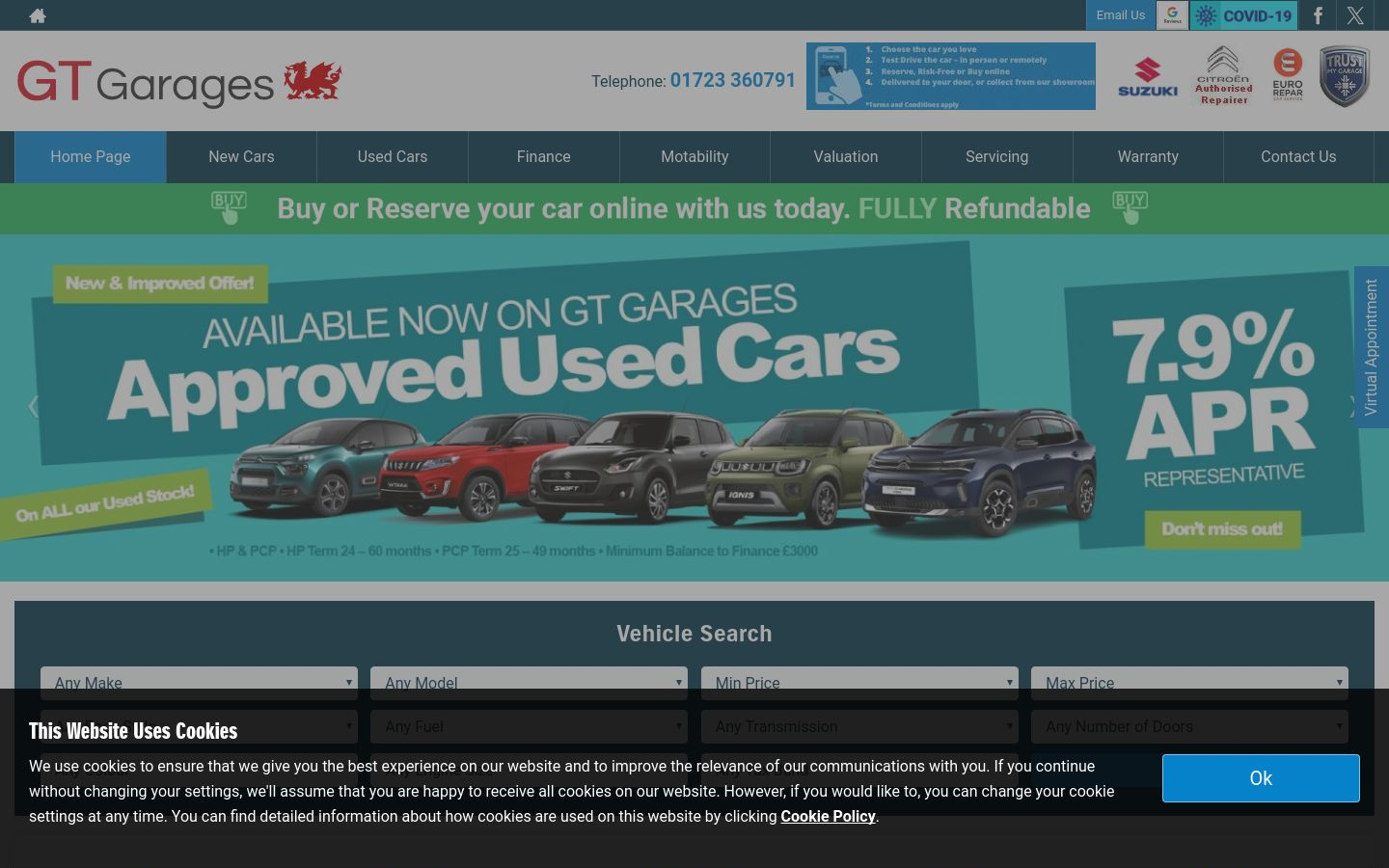The height and width of the screenshot is (868, 1389).
Task: Open the Used Cars menu
Action: coord(393,157)
